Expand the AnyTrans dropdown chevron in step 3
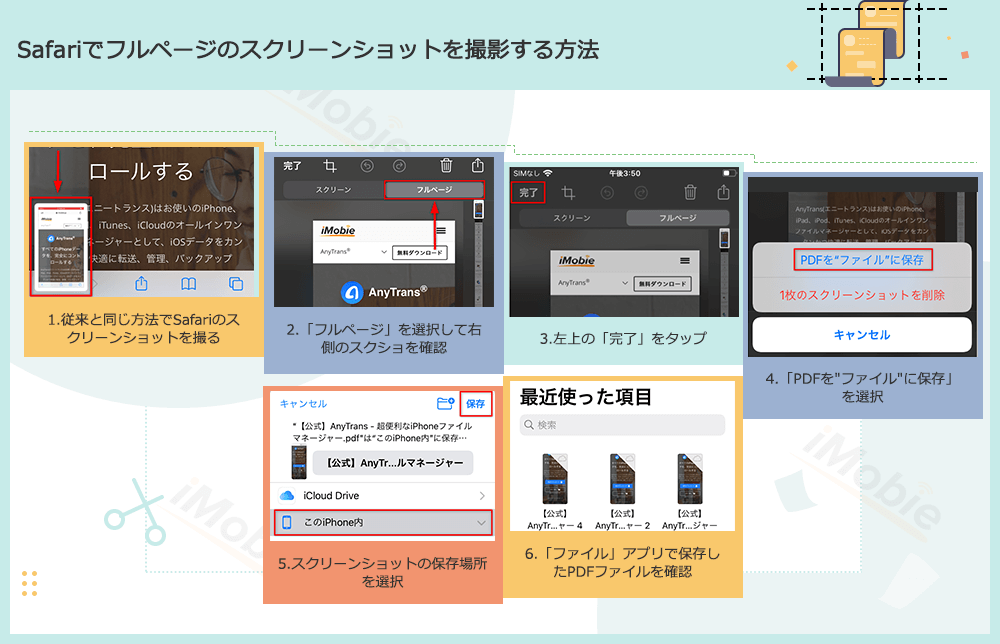This screenshot has width=1000, height=644. [x=625, y=283]
